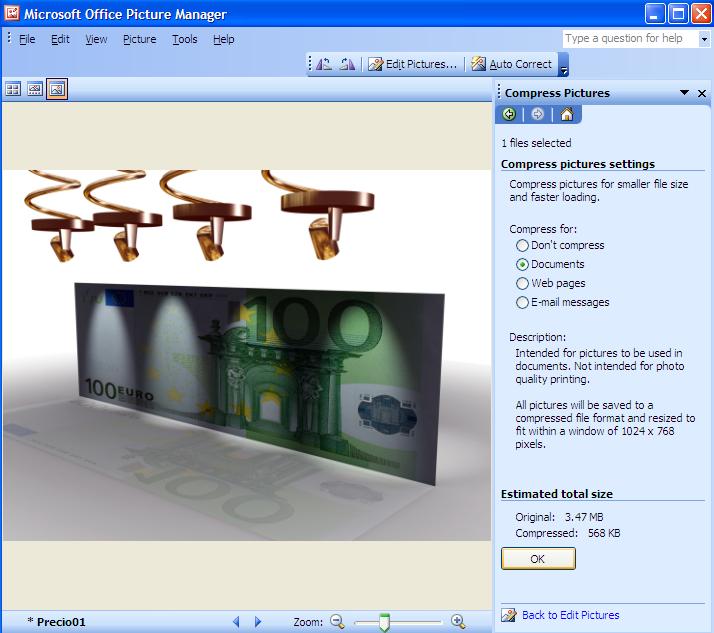Image resolution: width=714 pixels, height=633 pixels.
Task: Switch to Filmstrip view
Action: pyautogui.click(x=35, y=89)
